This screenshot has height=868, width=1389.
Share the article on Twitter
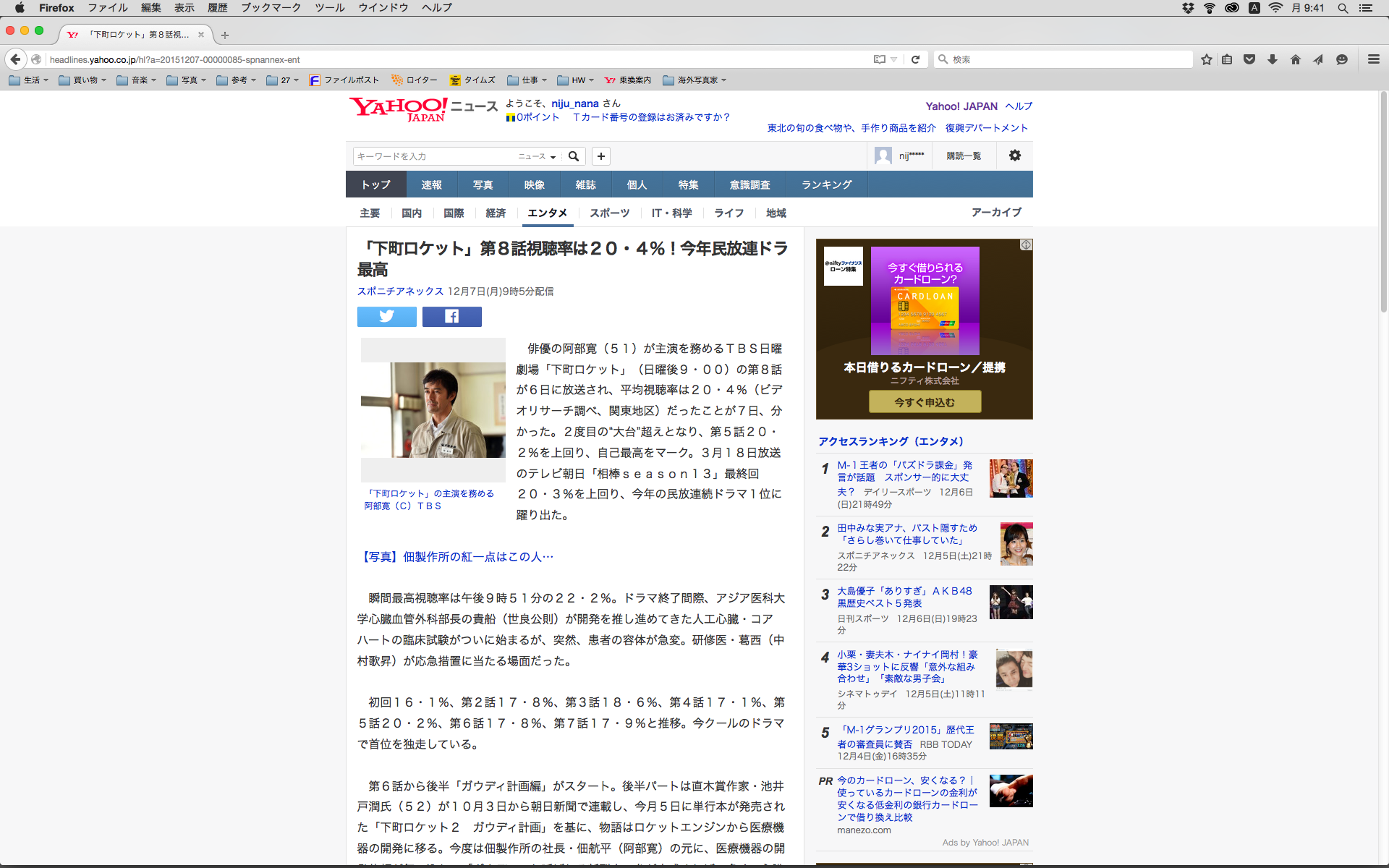(386, 316)
